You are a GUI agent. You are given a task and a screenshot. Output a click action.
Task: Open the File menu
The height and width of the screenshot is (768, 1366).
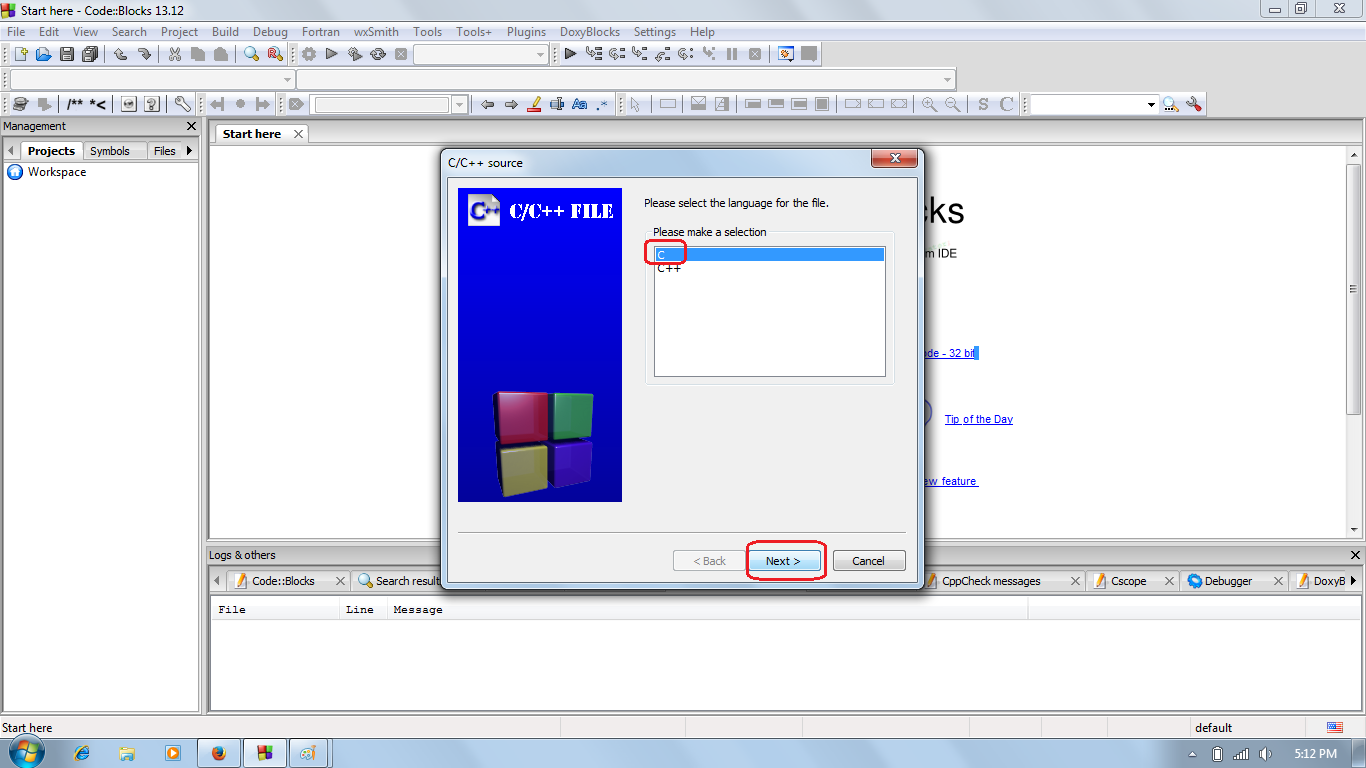click(16, 31)
